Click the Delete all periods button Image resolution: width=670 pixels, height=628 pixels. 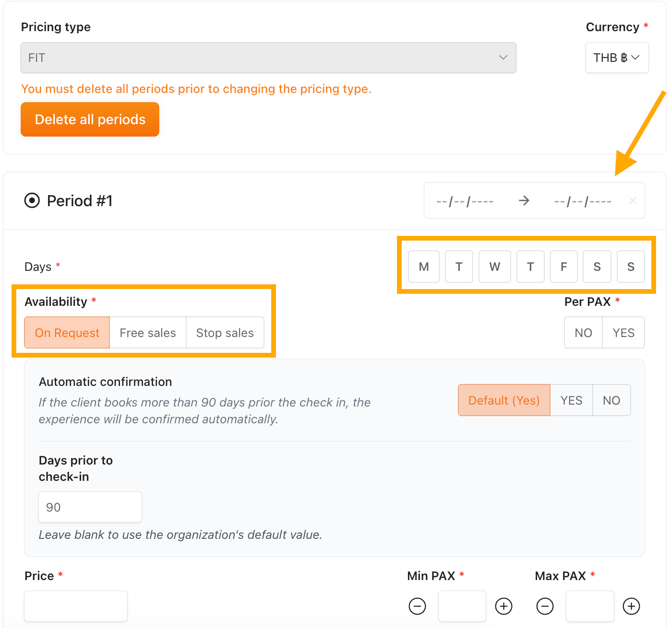coord(90,119)
